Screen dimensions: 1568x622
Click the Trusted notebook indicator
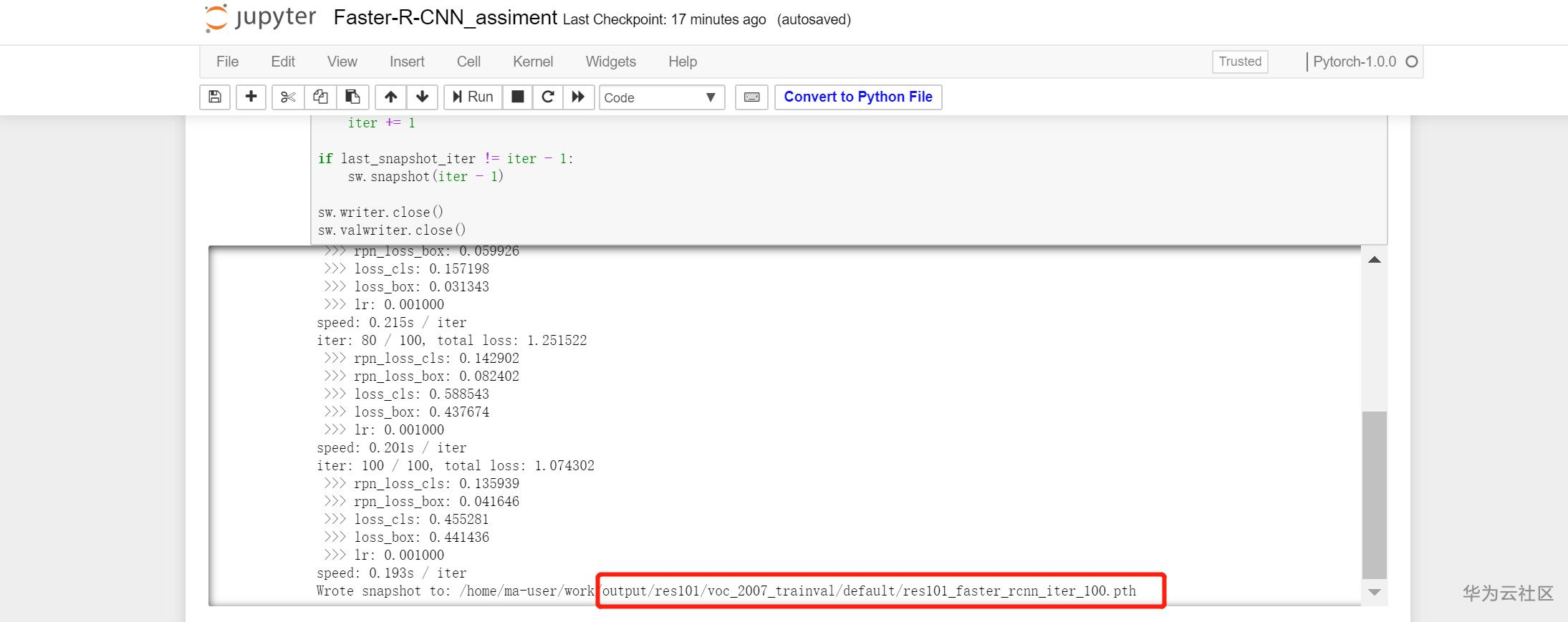pyautogui.click(x=1240, y=62)
